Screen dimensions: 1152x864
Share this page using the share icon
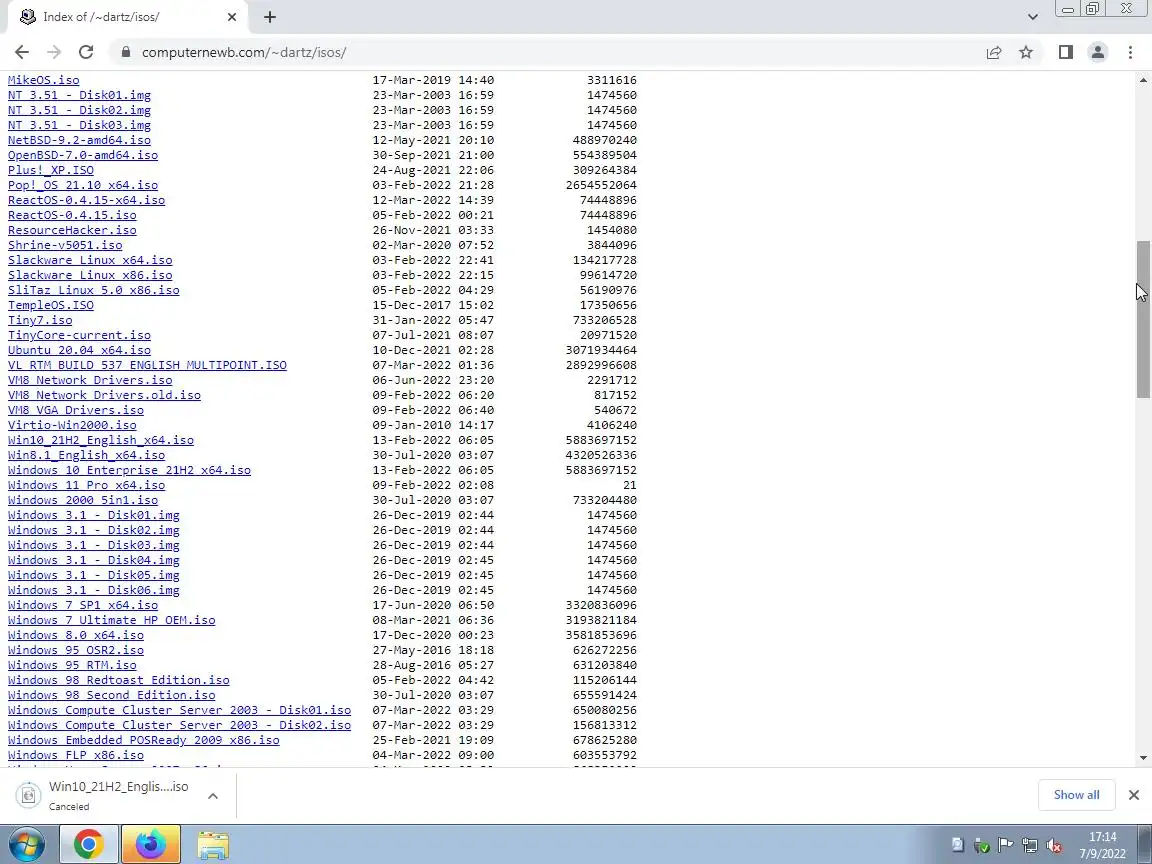[x=994, y=52]
